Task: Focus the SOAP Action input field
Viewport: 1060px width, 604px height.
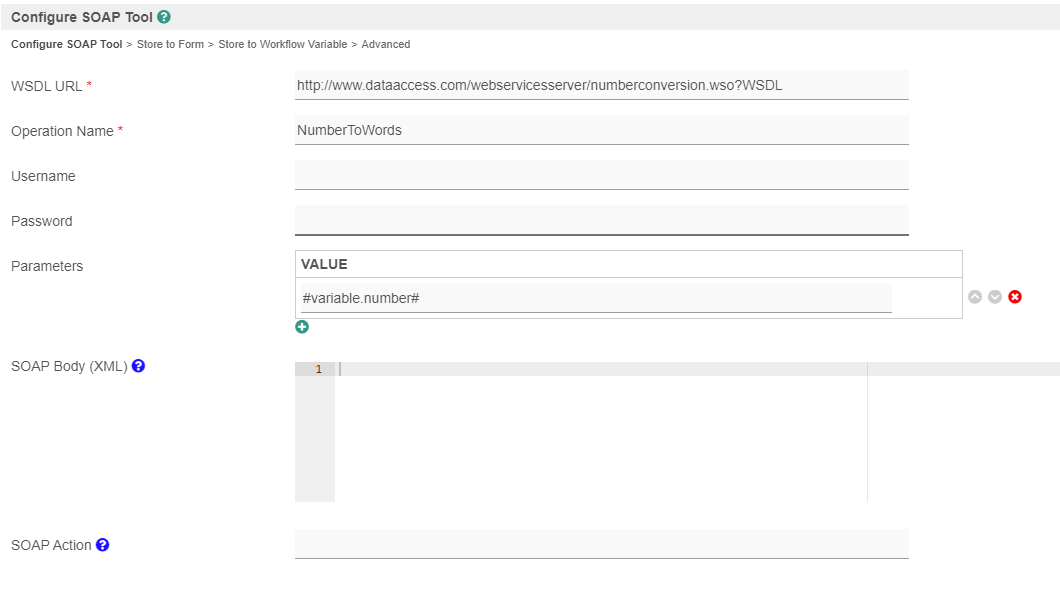Action: click(x=601, y=544)
